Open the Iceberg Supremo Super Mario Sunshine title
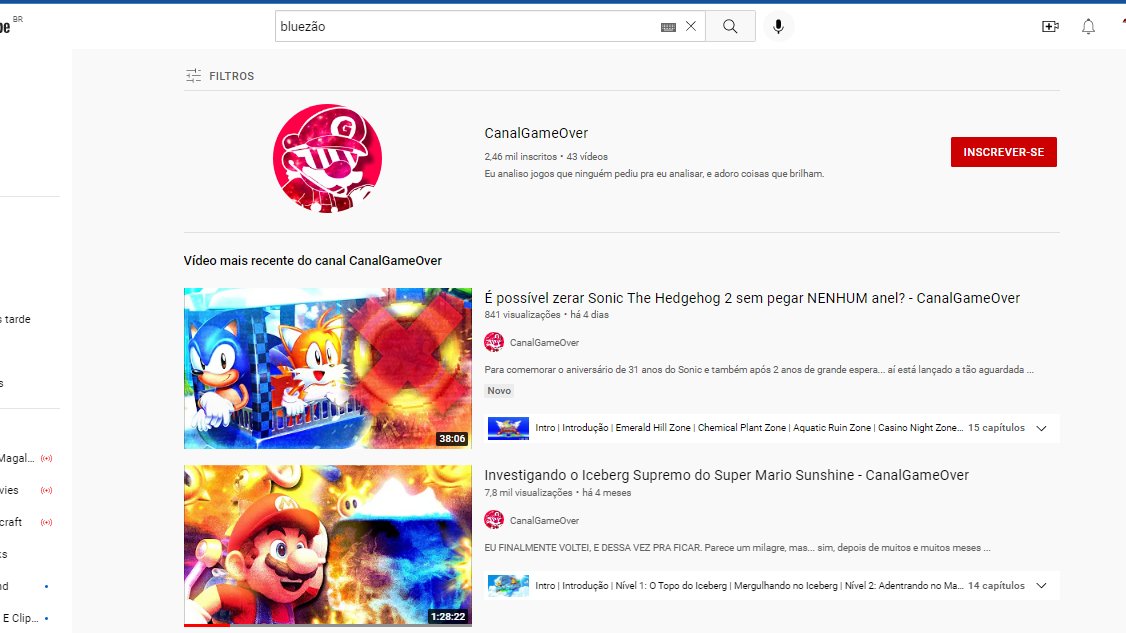The image size is (1126, 633). click(727, 475)
